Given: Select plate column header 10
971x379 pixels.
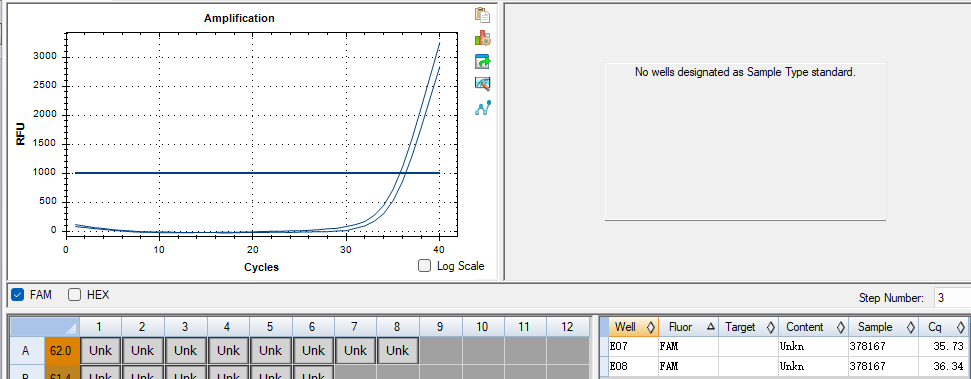Looking at the screenshot, I should (483, 326).
